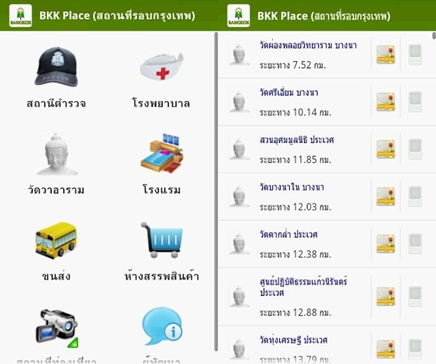Image resolution: width=436 pixels, height=364 pixels.
Task: Click the category grid vertical scrollbar
Action: (216, 192)
